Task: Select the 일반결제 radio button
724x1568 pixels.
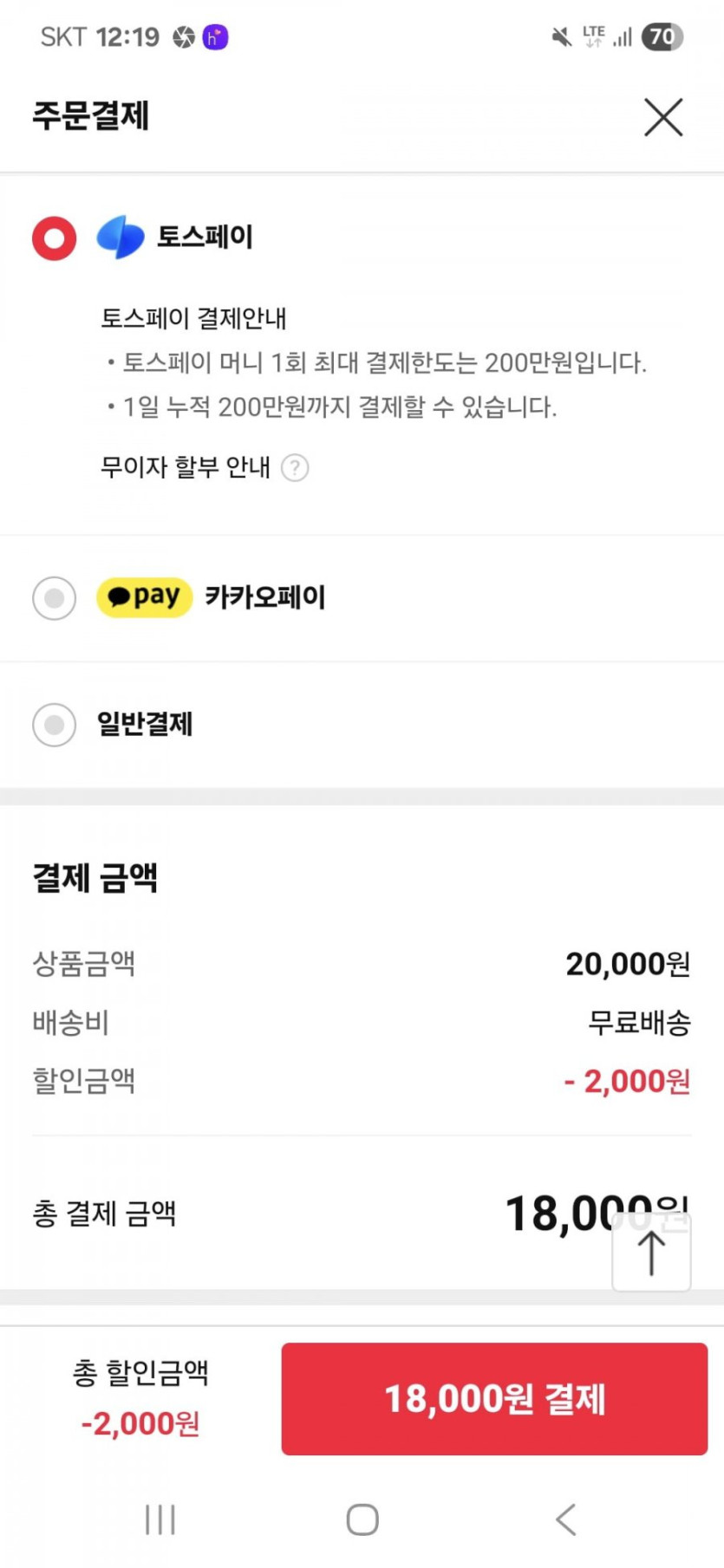Action: 55,724
